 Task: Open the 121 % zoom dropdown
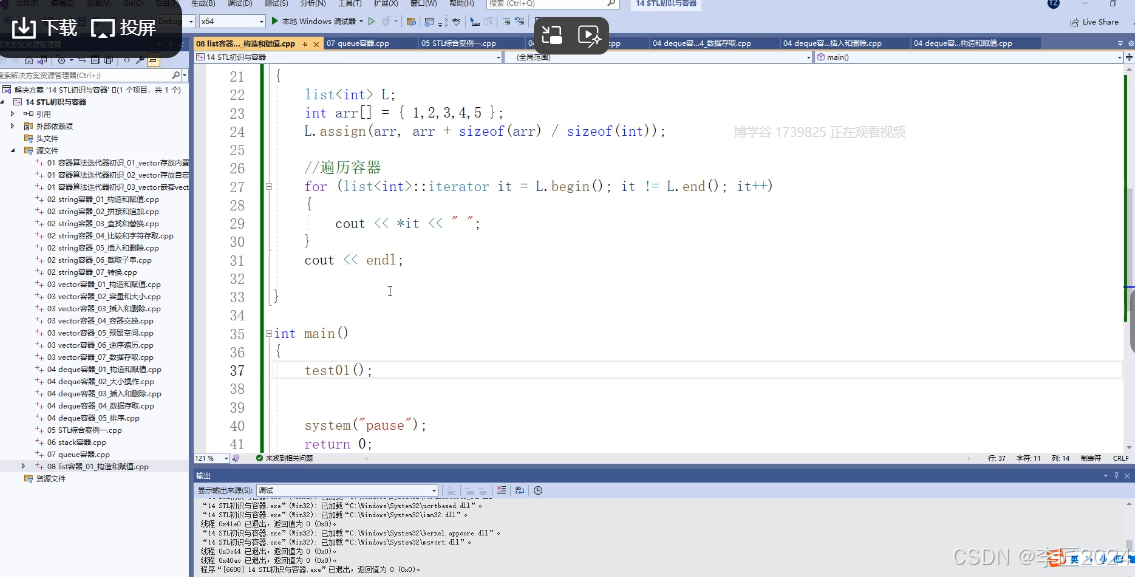click(211, 458)
